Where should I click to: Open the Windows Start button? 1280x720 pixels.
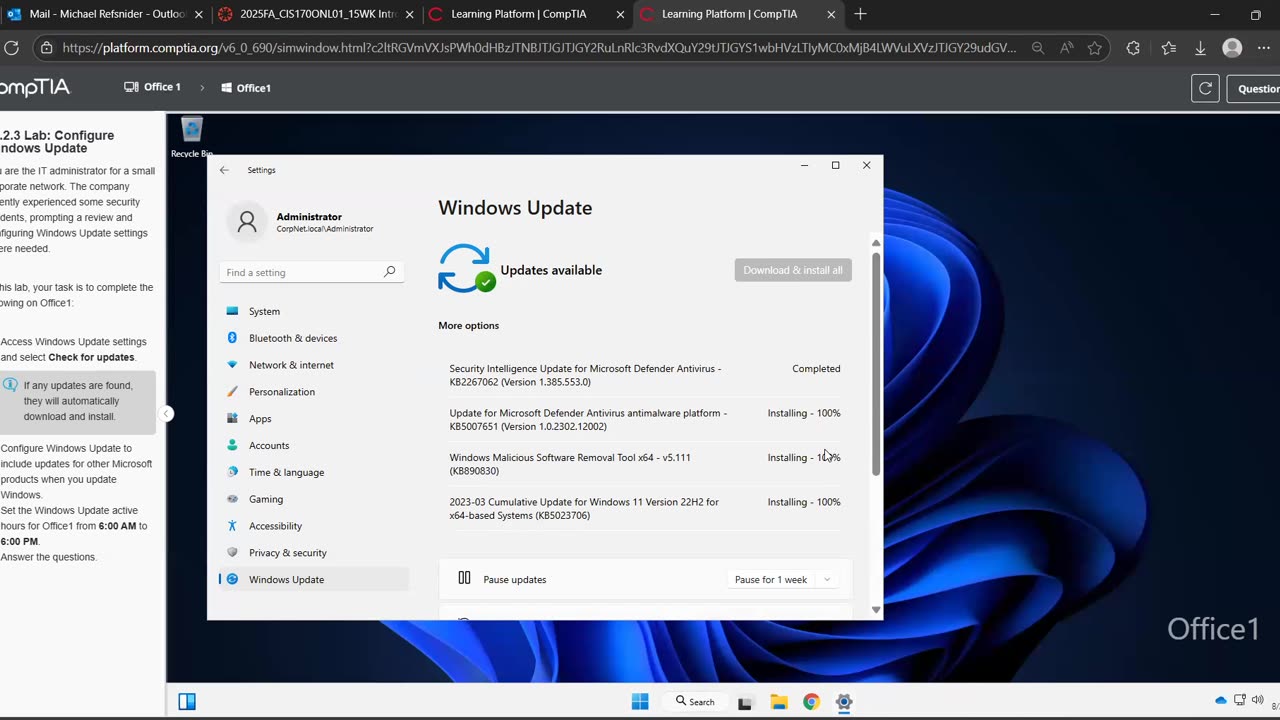pyautogui.click(x=640, y=701)
